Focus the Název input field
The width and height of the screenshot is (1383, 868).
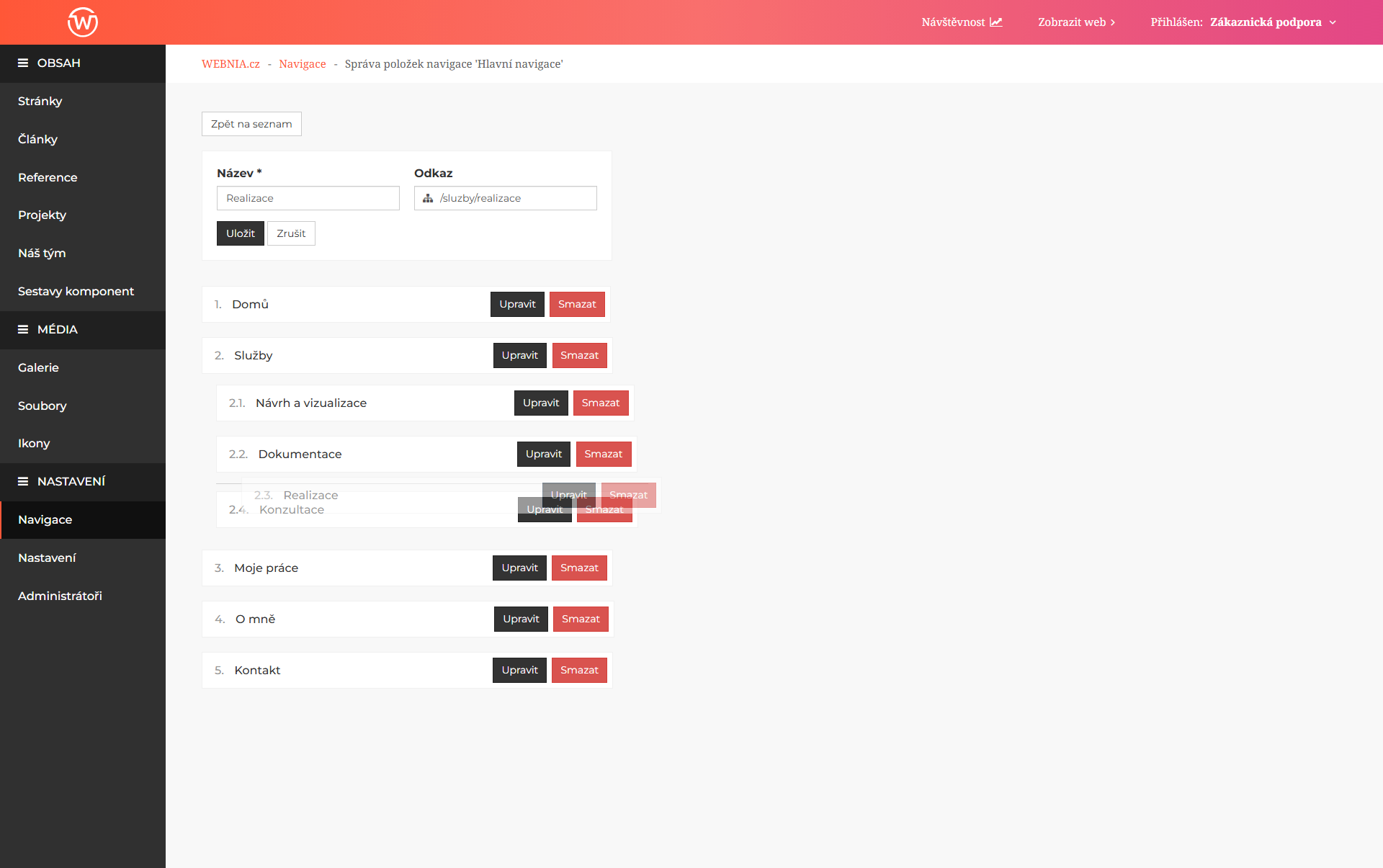click(308, 198)
